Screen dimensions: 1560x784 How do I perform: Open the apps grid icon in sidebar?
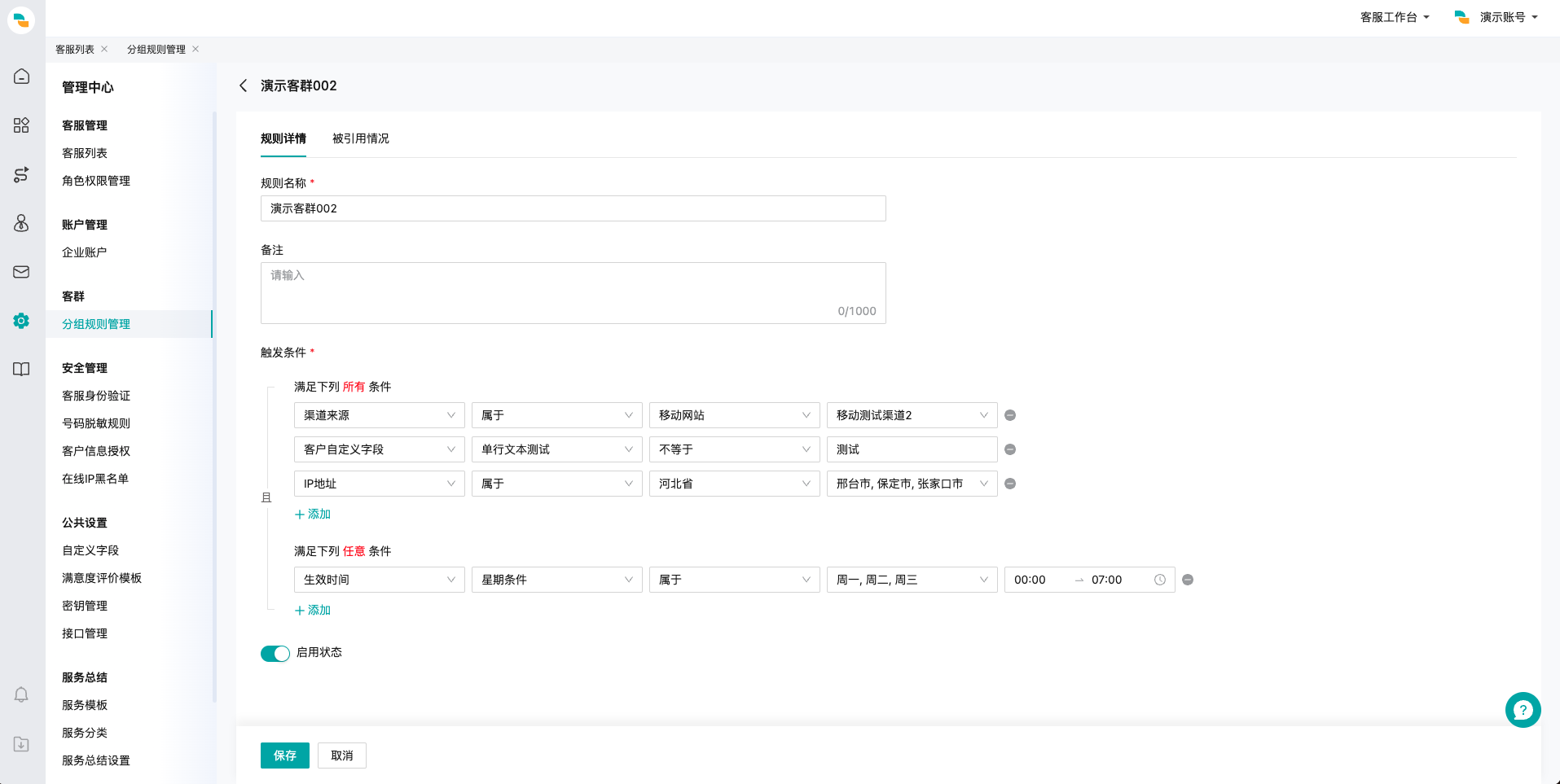[21, 125]
